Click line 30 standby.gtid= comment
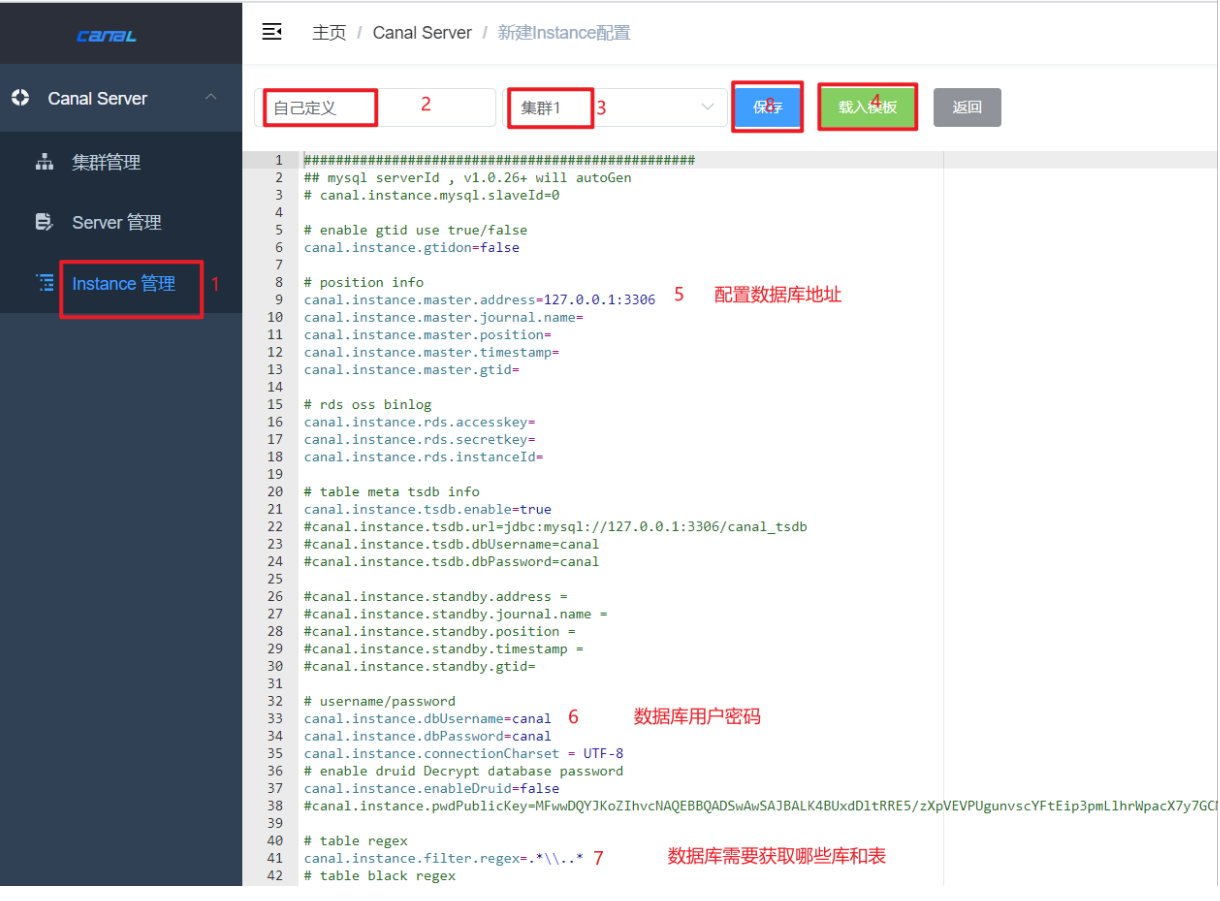 click(420, 666)
